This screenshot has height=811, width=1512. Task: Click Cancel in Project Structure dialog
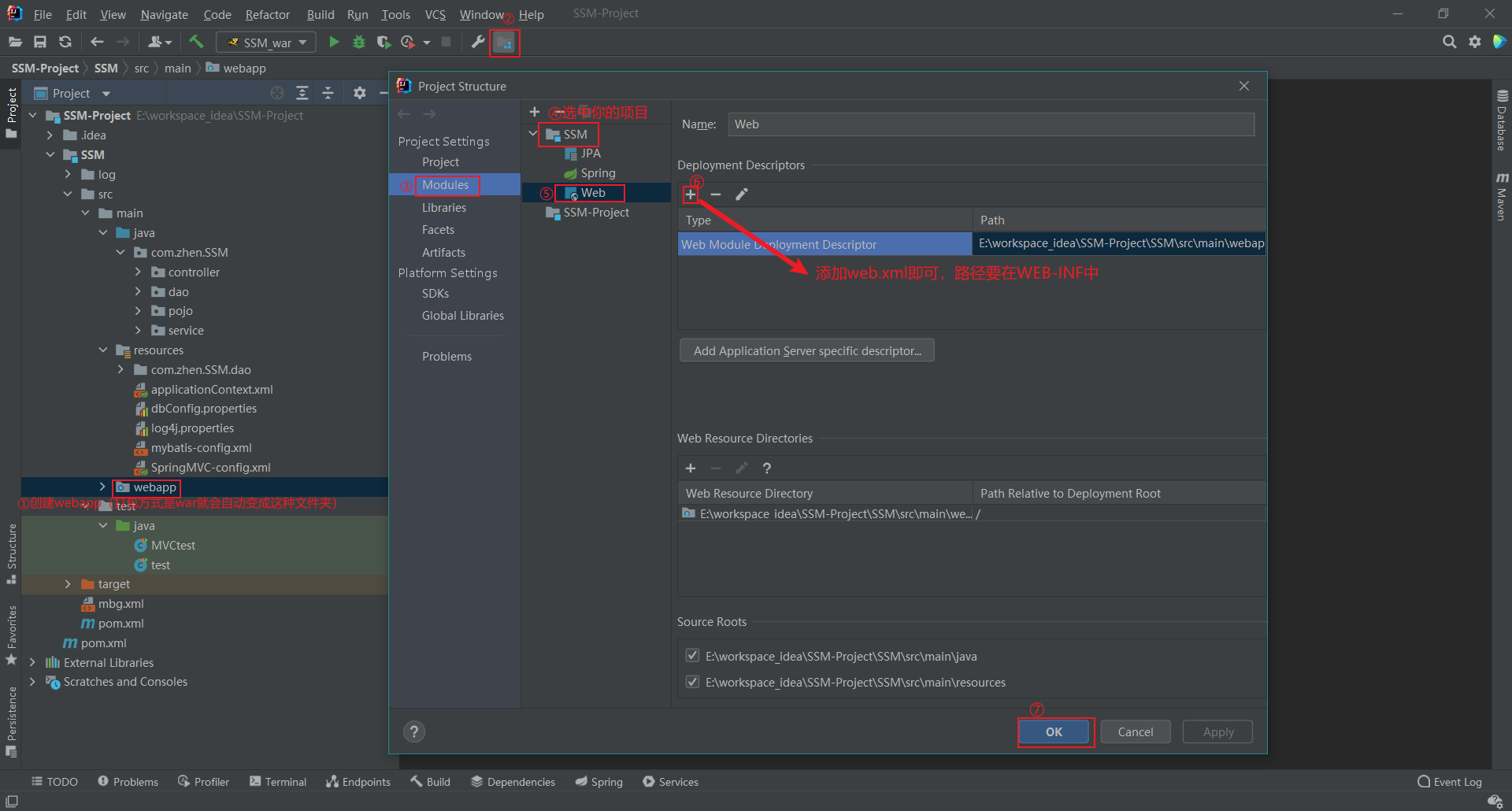coord(1136,732)
